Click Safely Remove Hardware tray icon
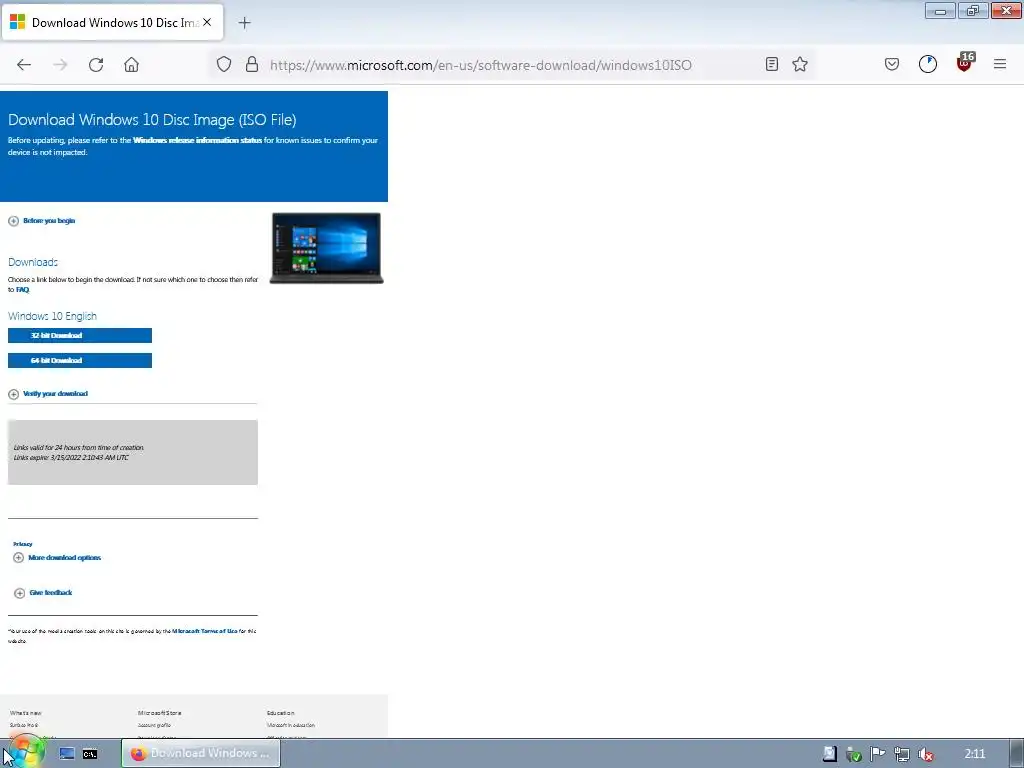 pyautogui.click(x=853, y=754)
